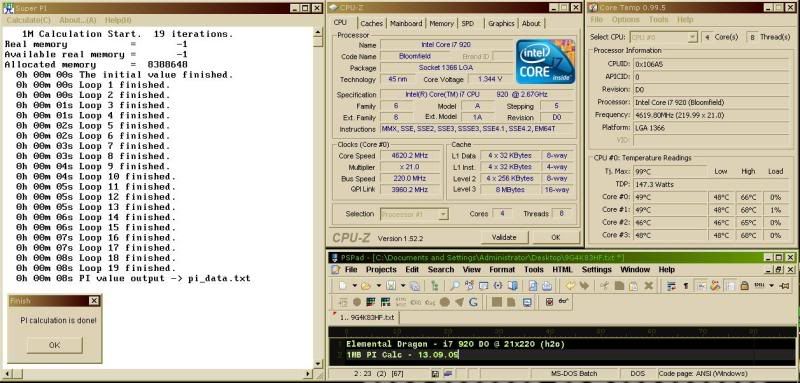Click 'Loop 19 finished' line in Super PI
The height and width of the screenshot is (383, 800).
[95, 268]
